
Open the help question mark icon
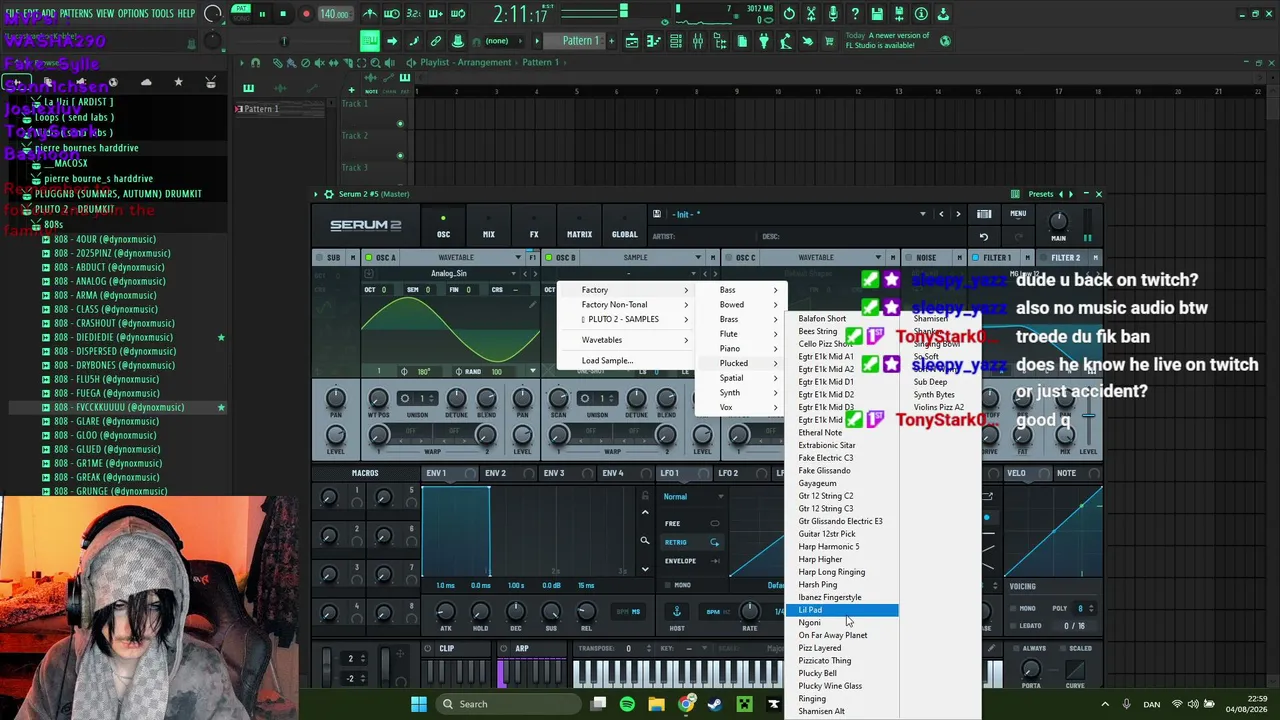point(855,14)
